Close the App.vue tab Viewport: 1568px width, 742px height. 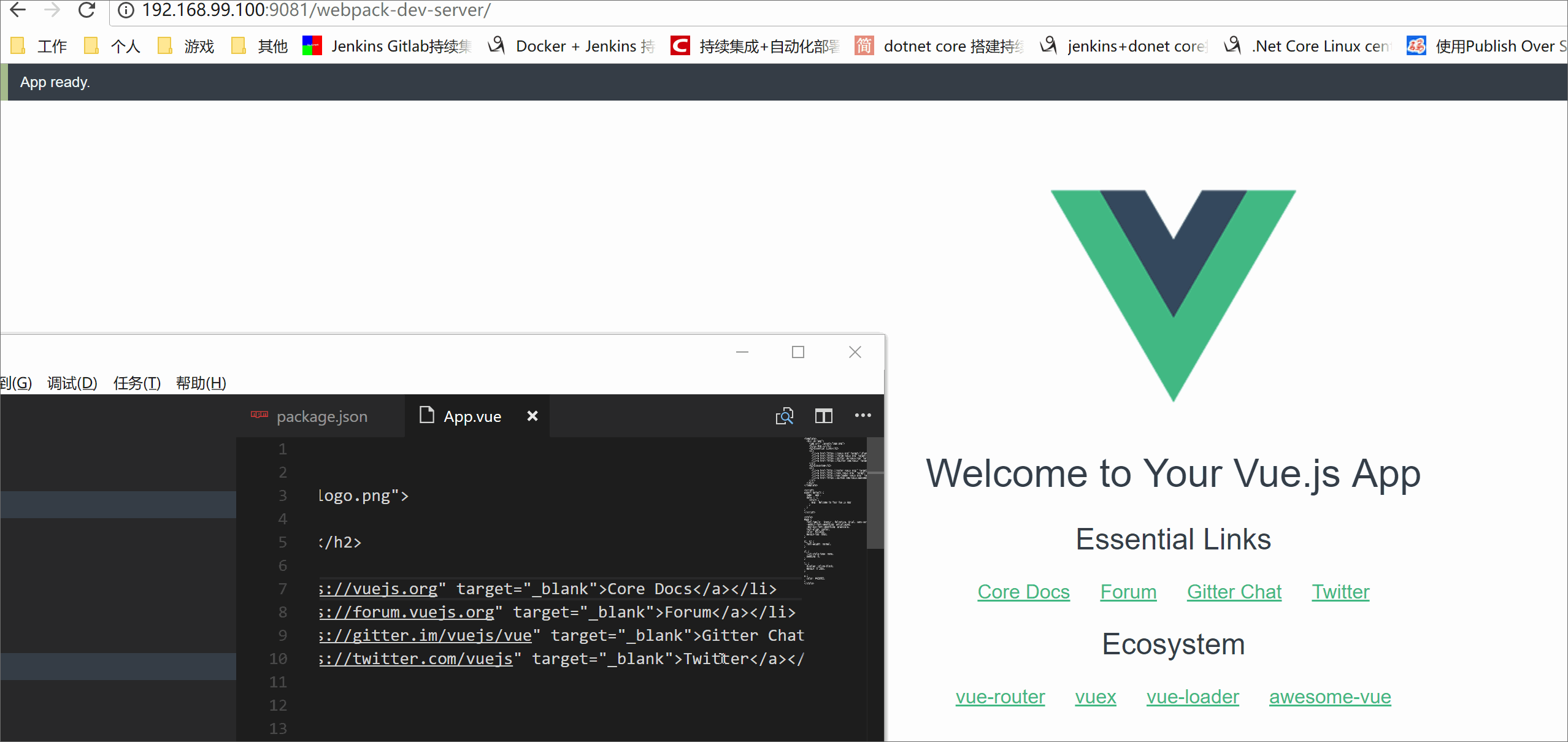click(x=532, y=416)
